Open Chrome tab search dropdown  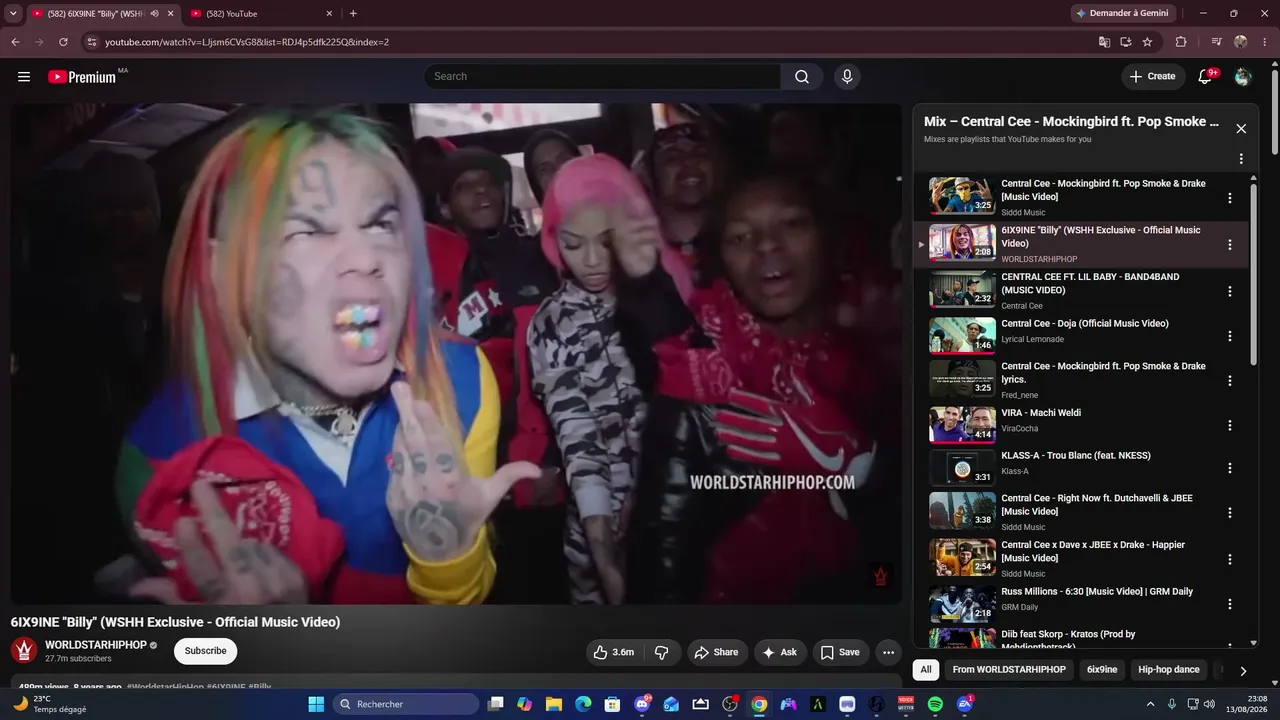[x=13, y=13]
